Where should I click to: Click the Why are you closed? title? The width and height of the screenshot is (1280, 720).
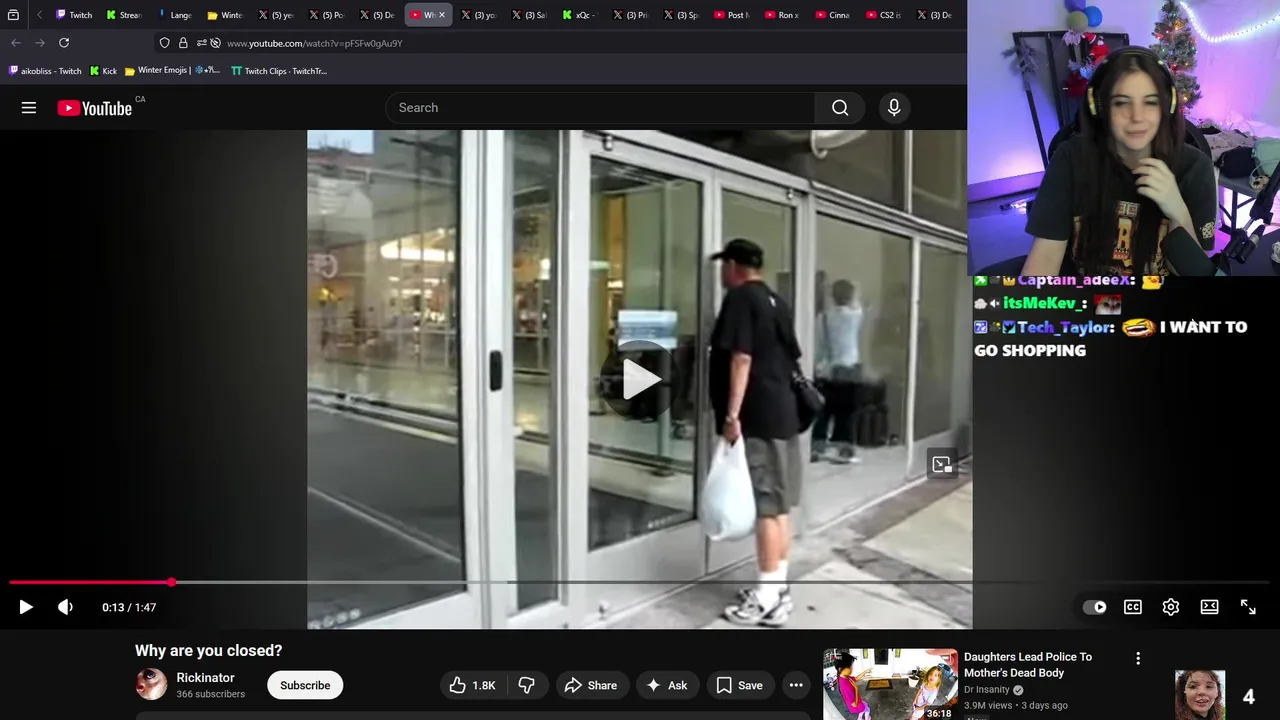[209, 651]
